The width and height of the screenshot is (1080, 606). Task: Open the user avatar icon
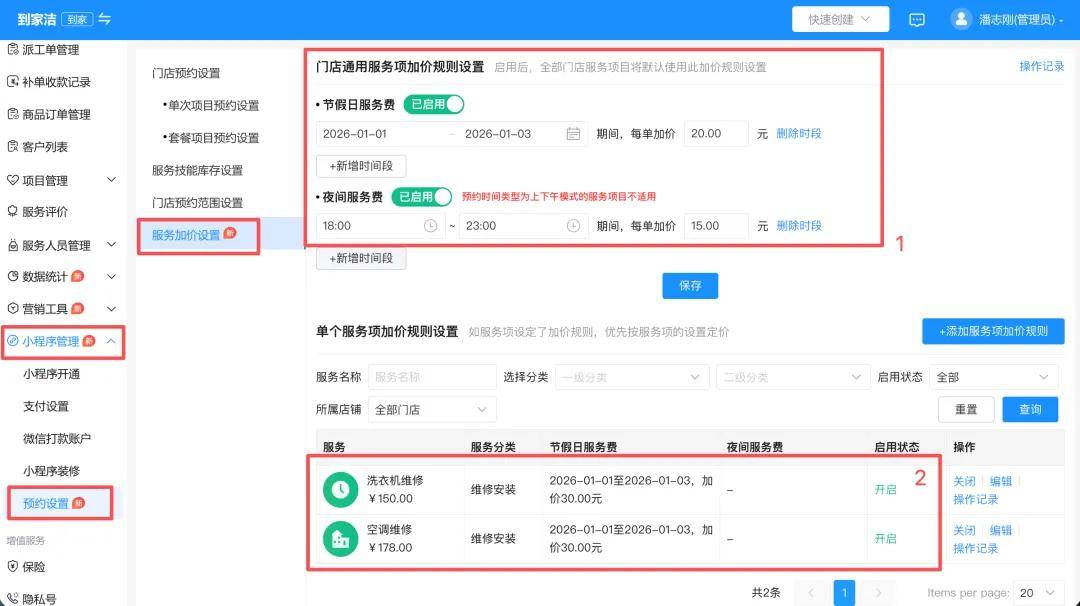pos(961,20)
